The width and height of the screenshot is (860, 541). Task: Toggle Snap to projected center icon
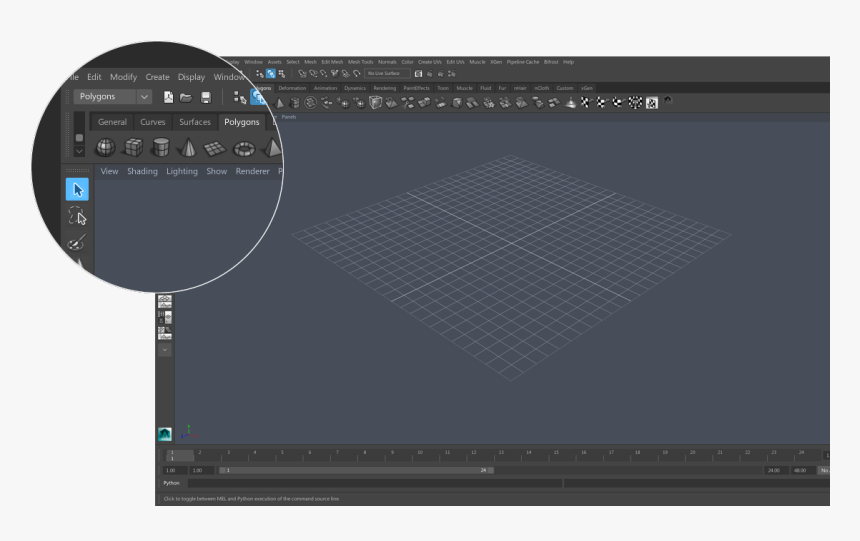(x=335, y=74)
